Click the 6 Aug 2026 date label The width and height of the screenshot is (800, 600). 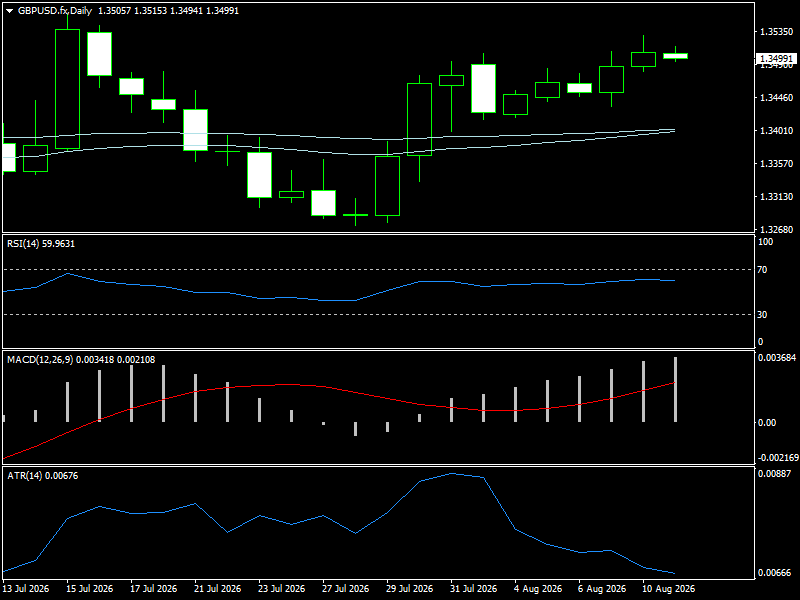click(602, 589)
